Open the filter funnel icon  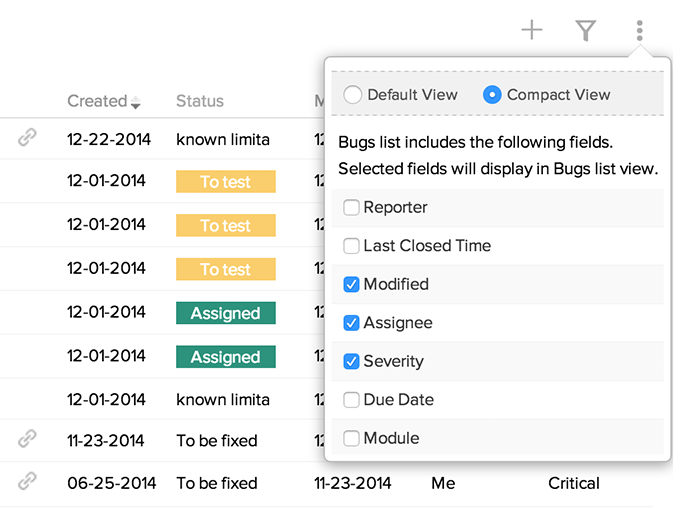(586, 31)
